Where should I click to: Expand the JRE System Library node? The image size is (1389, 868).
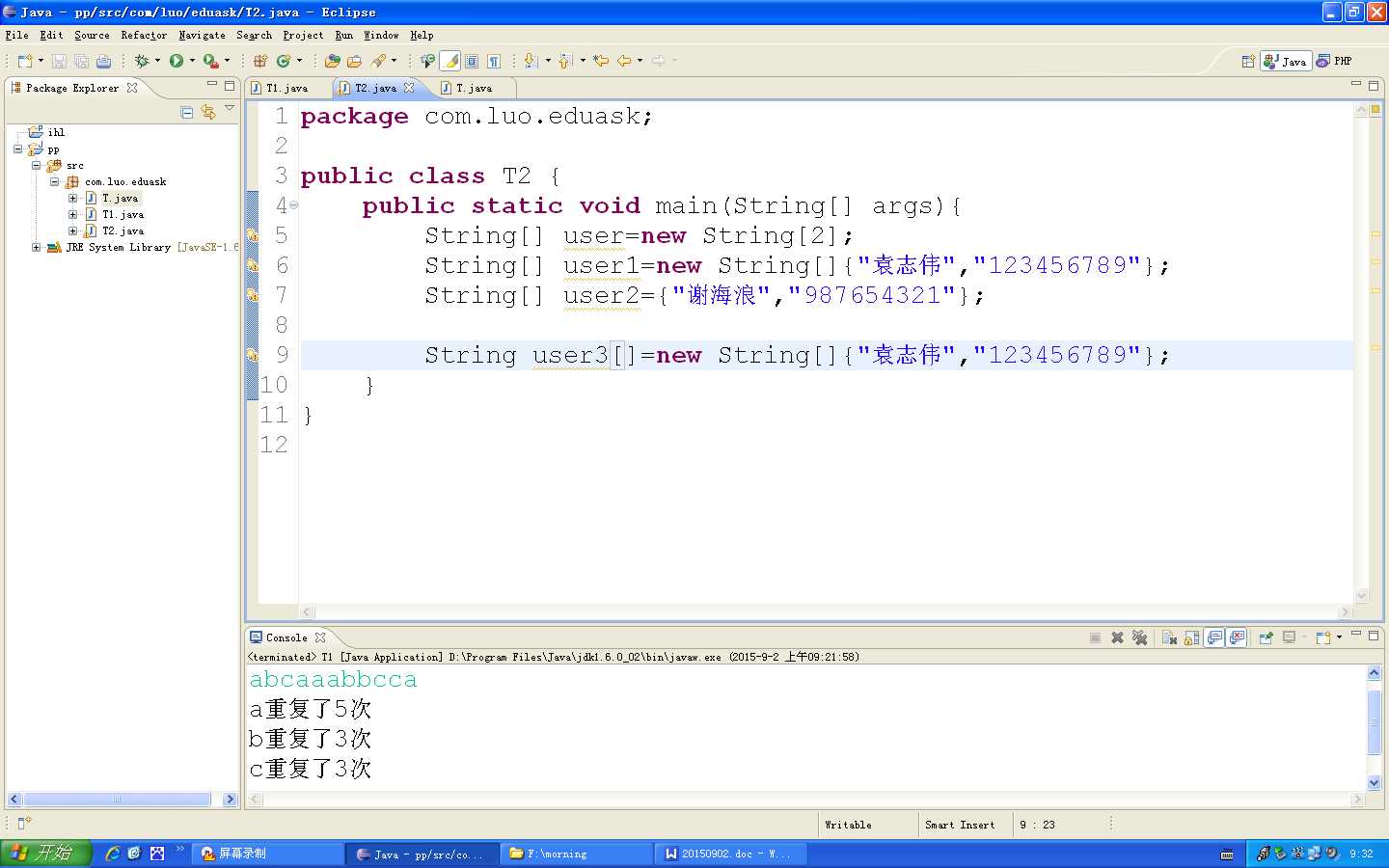pos(36,247)
